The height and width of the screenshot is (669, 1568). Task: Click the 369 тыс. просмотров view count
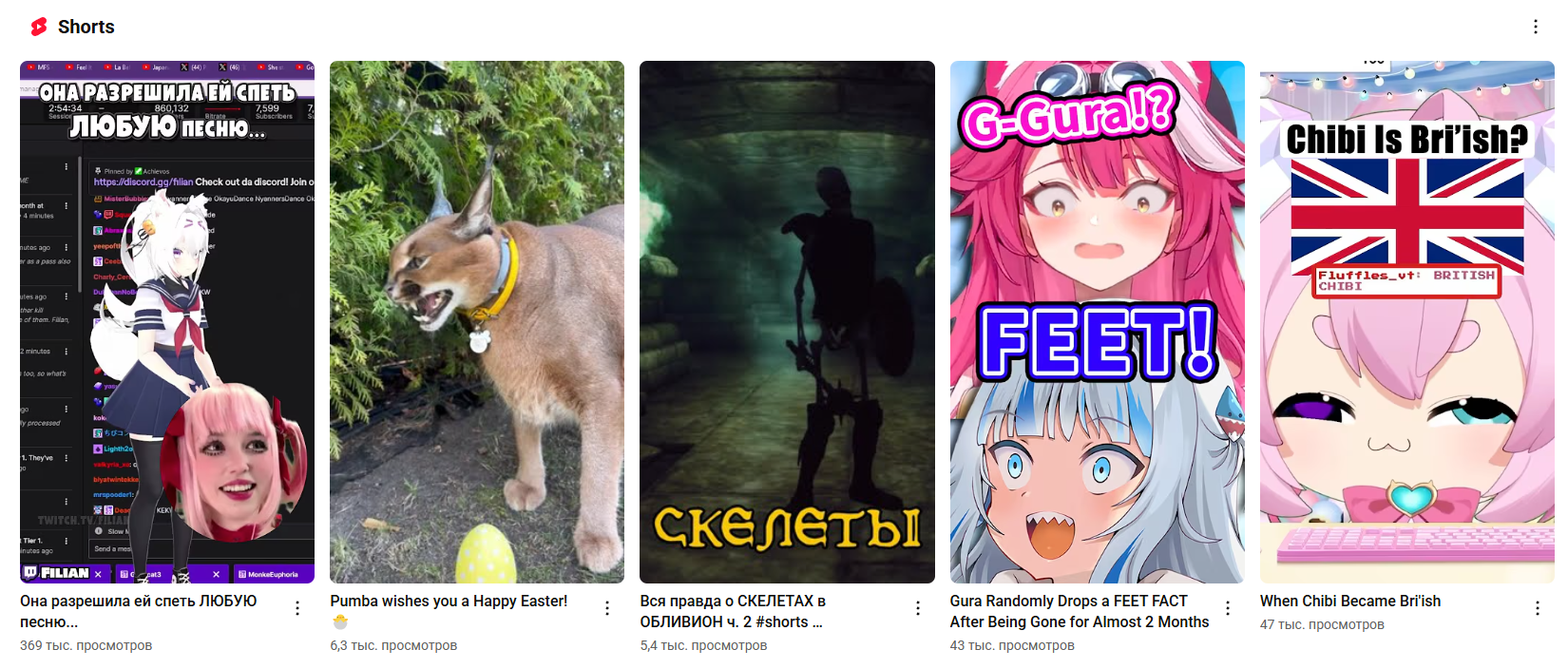point(86,645)
